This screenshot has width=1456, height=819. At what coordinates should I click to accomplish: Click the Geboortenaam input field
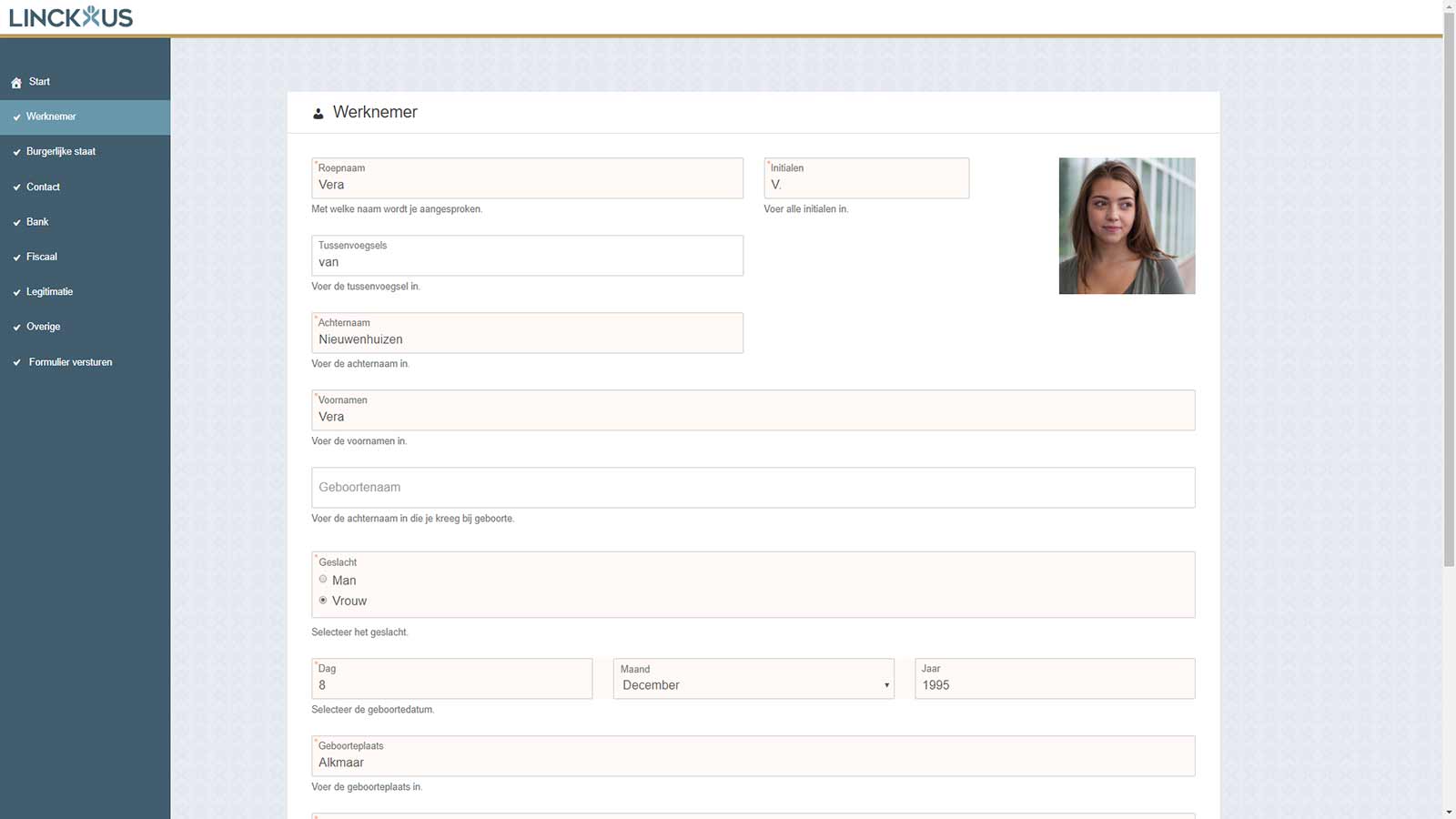753,488
